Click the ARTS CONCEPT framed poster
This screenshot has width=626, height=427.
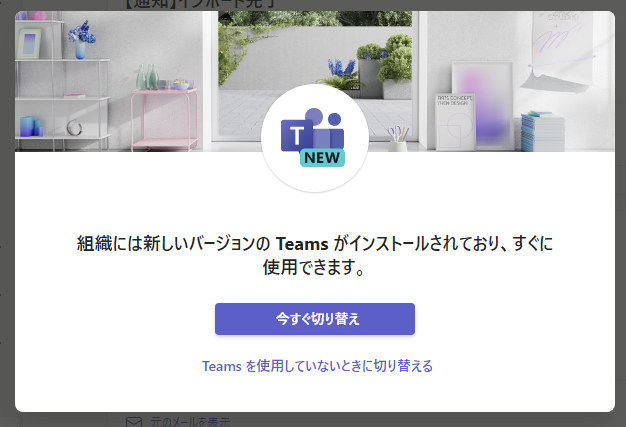coord(455,122)
